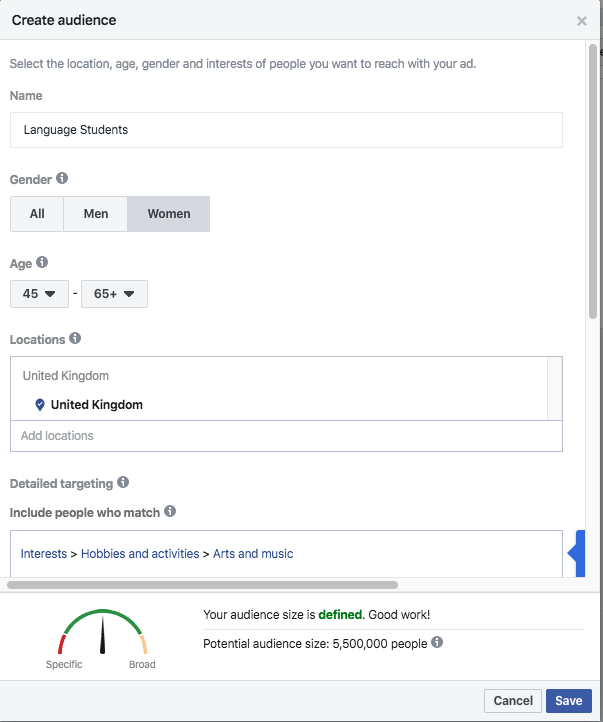This screenshot has height=722, width=603.
Task: Click the Add locations input field
Action: click(286, 436)
